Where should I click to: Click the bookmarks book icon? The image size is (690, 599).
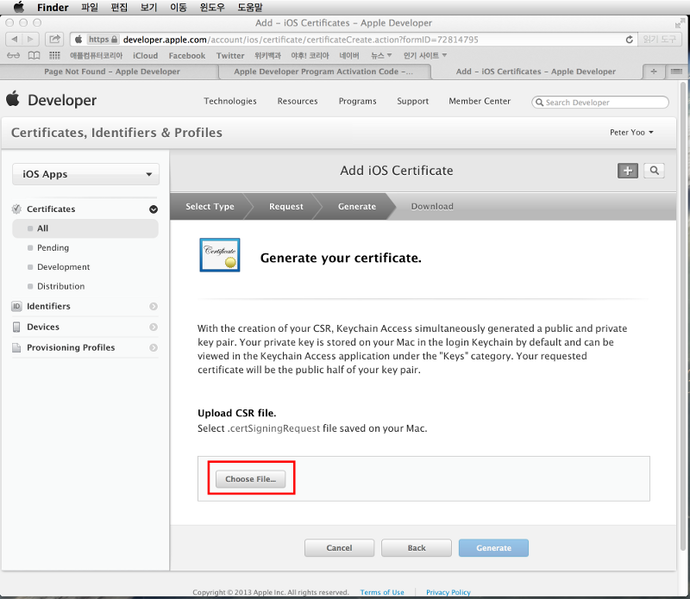[x=35, y=56]
